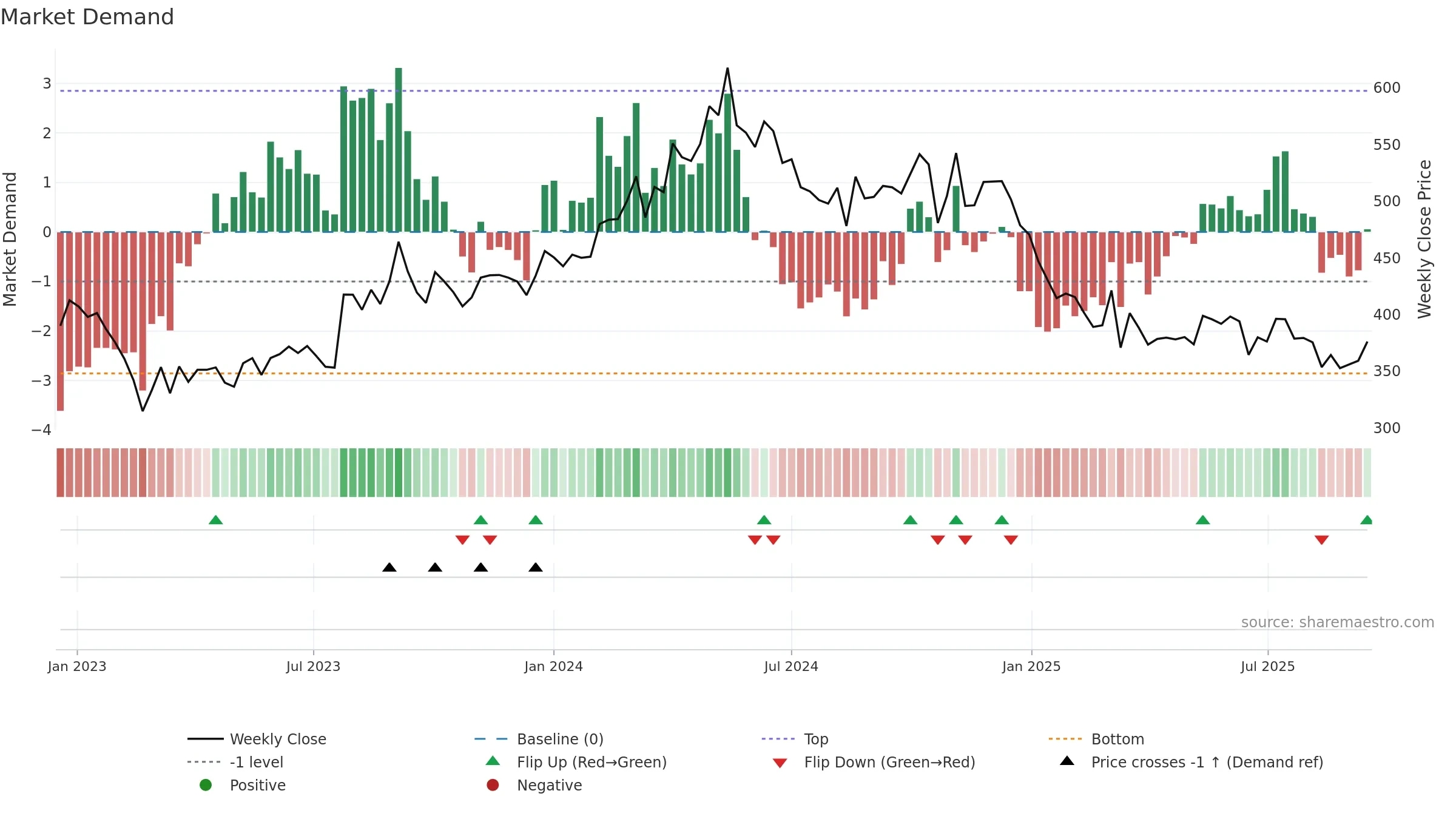1456x819 pixels.
Task: Click the green flip-up triangle before Jul 2025
Action: (1203, 520)
